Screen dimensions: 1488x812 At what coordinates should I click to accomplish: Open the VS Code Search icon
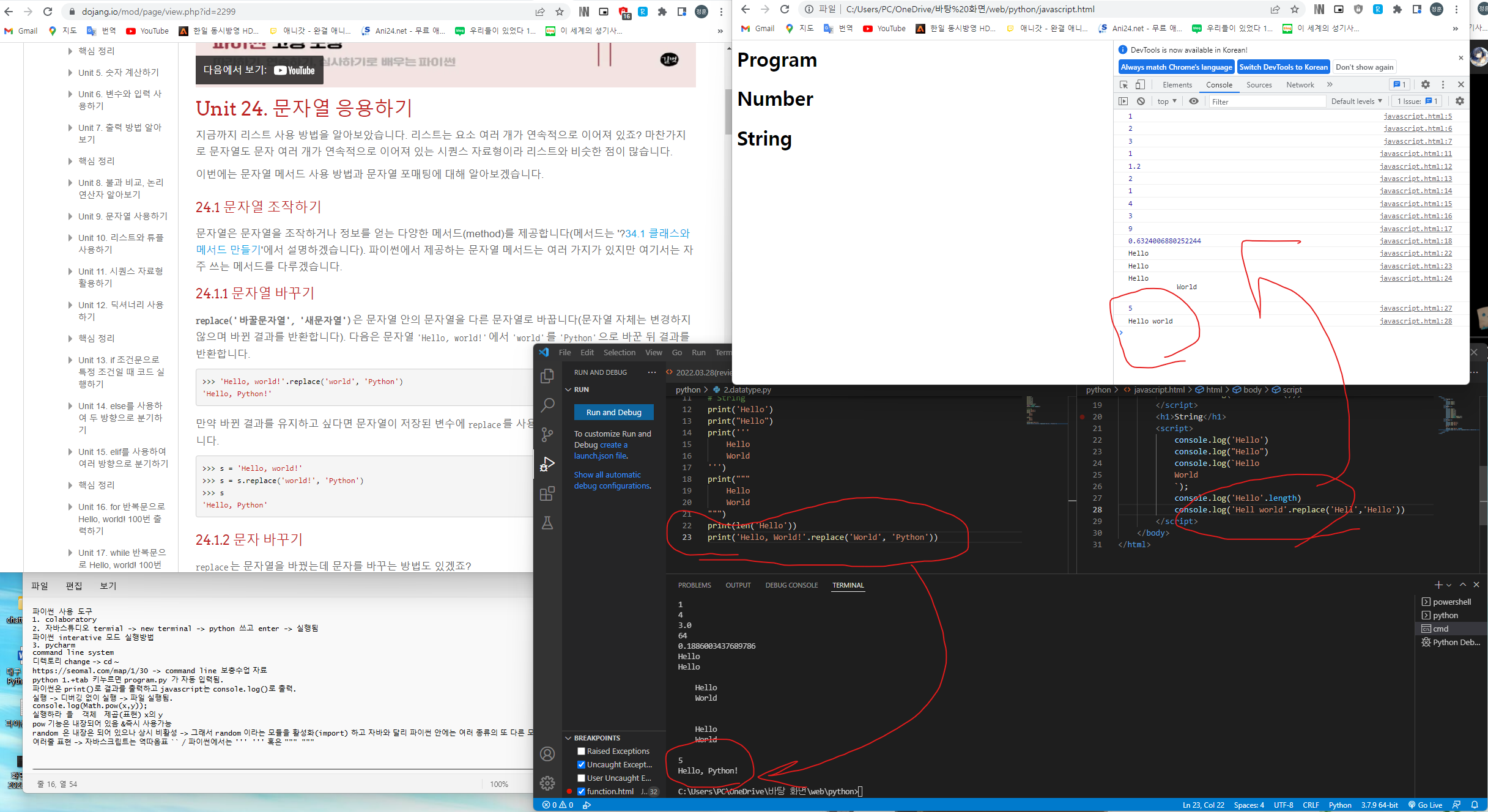[x=547, y=405]
